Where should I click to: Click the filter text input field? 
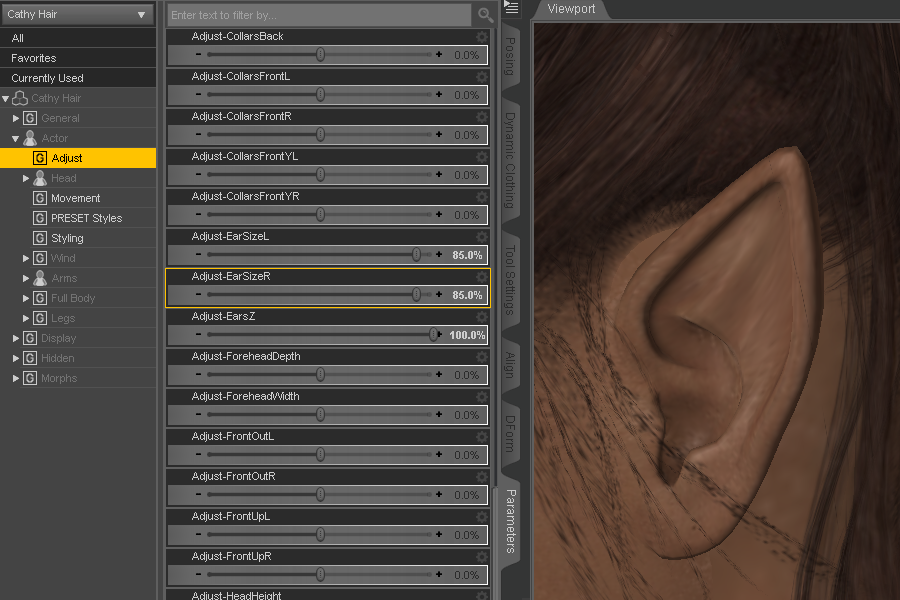tap(319, 15)
